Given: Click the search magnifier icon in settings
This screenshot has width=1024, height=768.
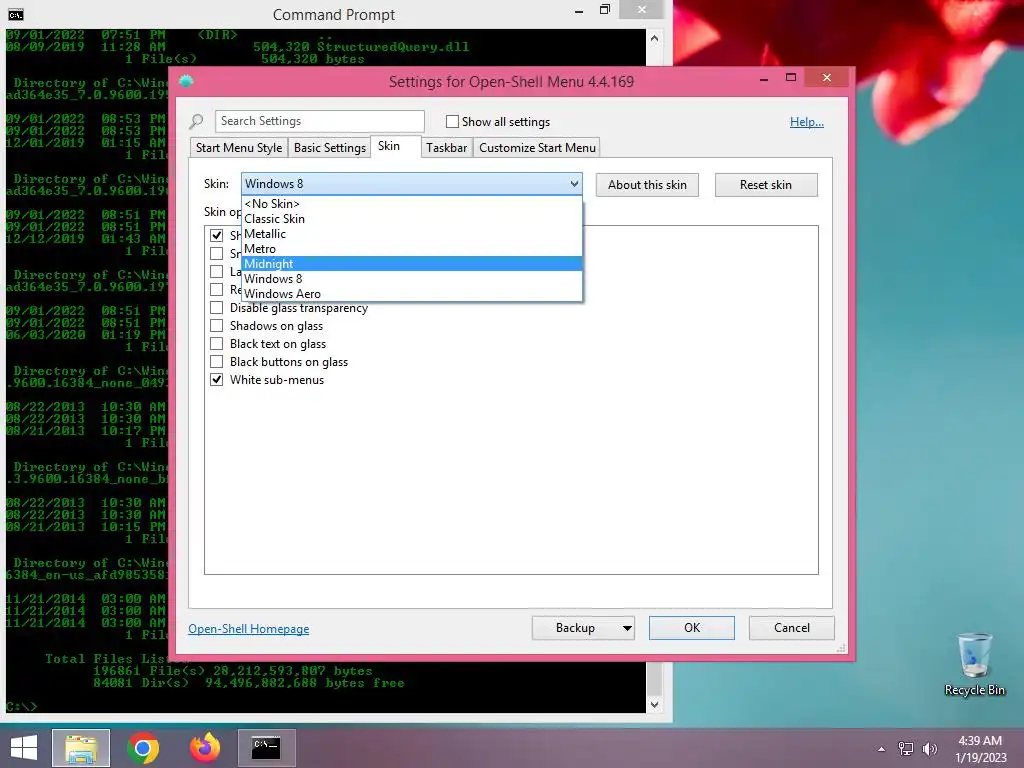Looking at the screenshot, I should click(196, 121).
